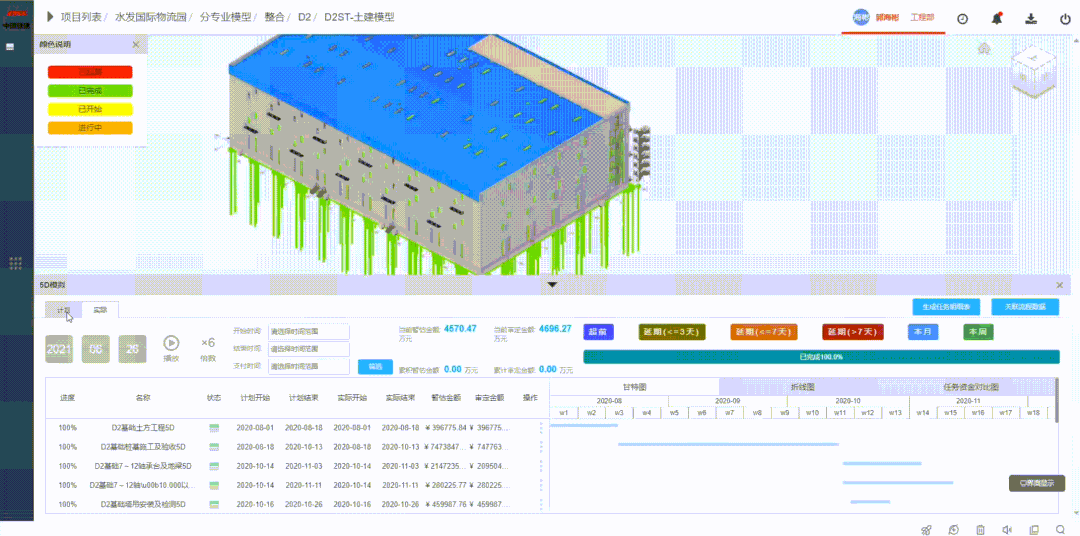Click the power logout icon

coord(1063,19)
